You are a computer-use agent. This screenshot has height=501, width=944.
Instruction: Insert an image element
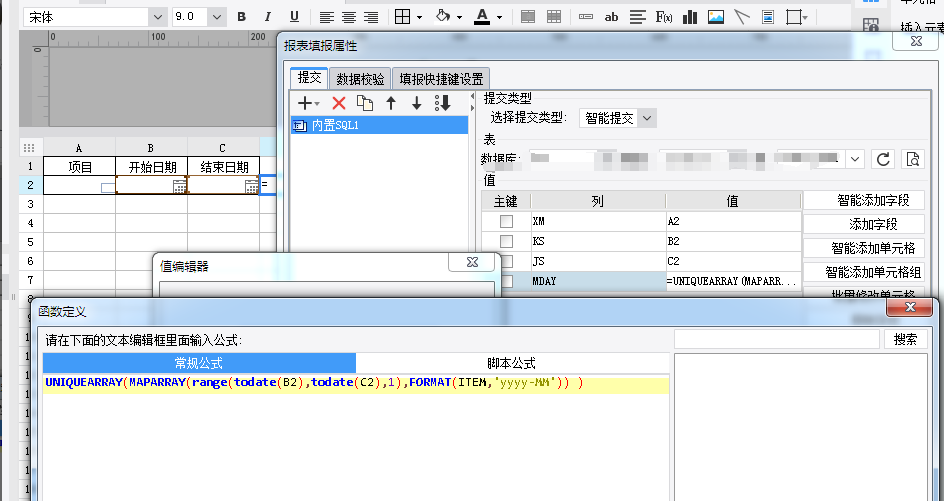click(716, 17)
